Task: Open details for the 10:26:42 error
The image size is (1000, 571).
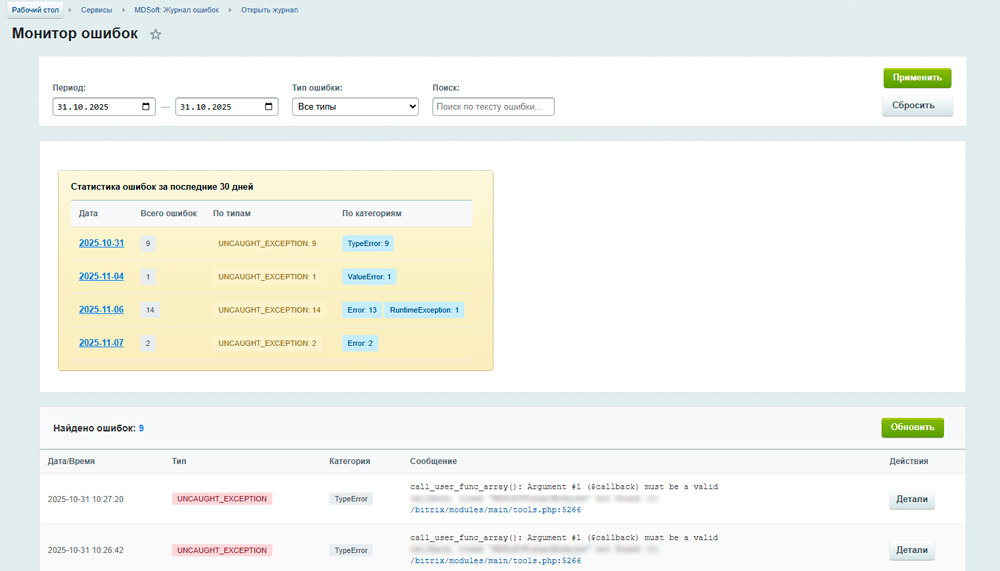Action: pyautogui.click(x=911, y=550)
